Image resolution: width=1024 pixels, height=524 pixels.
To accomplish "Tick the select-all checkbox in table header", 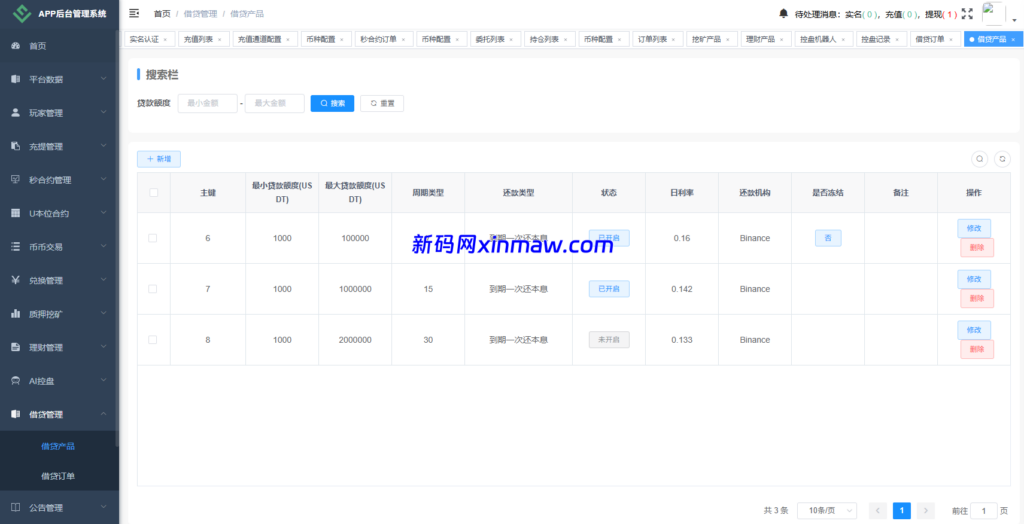I will 153,192.
